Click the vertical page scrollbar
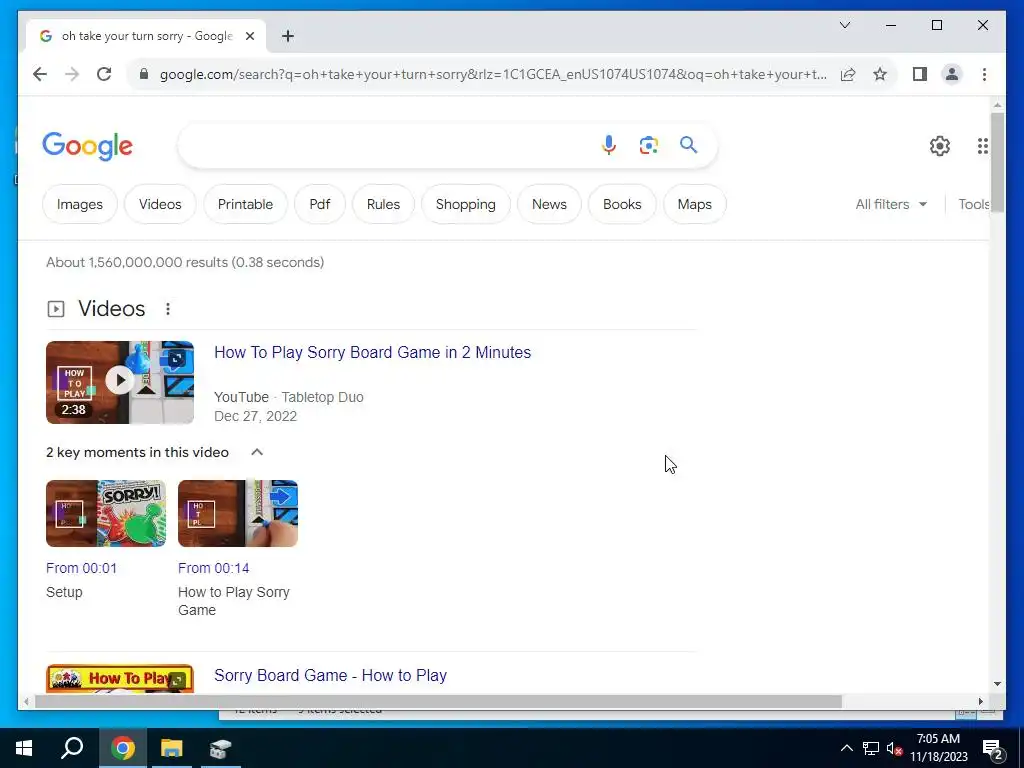Image resolution: width=1024 pixels, height=768 pixels. (x=997, y=161)
